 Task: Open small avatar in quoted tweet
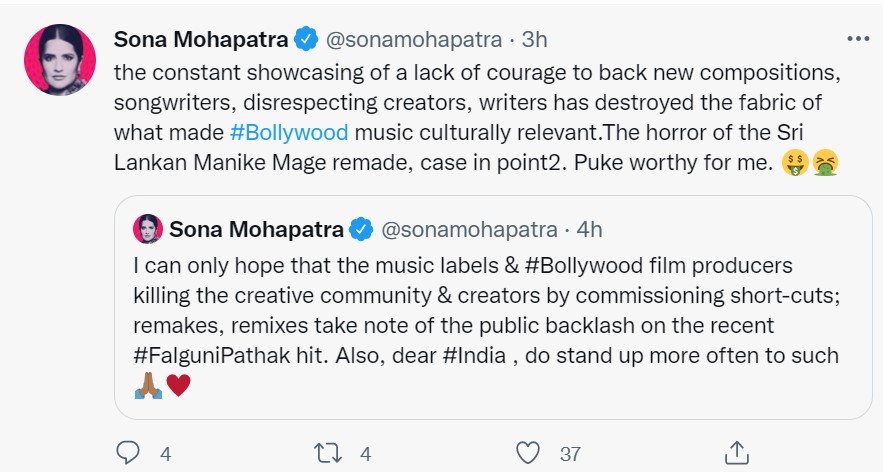pos(148,229)
